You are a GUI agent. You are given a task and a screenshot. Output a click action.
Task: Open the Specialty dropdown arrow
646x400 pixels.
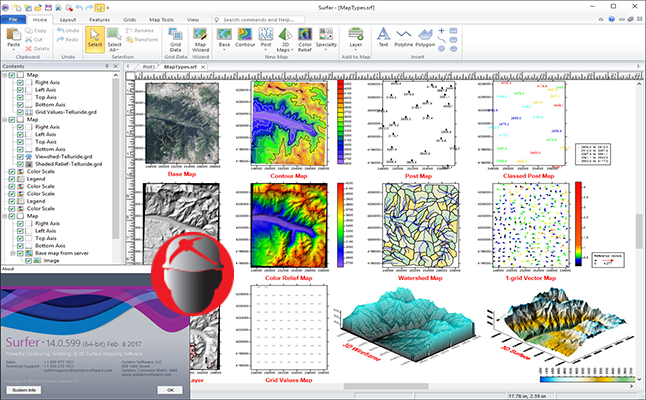click(326, 50)
